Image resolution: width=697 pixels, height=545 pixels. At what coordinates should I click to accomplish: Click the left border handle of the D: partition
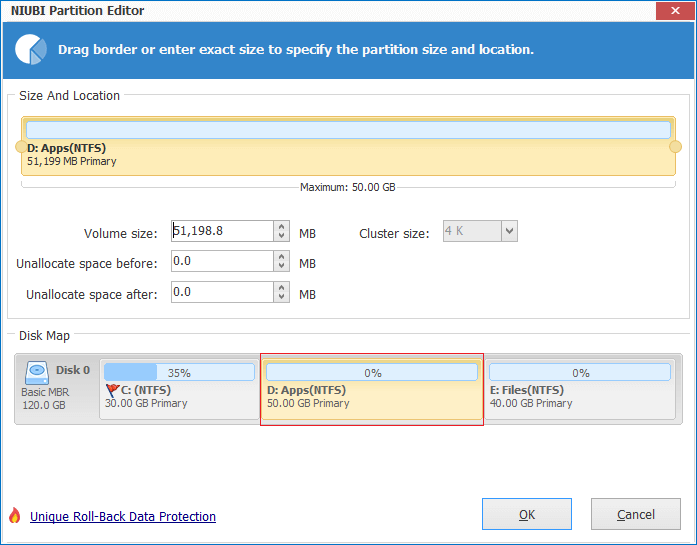point(21,147)
